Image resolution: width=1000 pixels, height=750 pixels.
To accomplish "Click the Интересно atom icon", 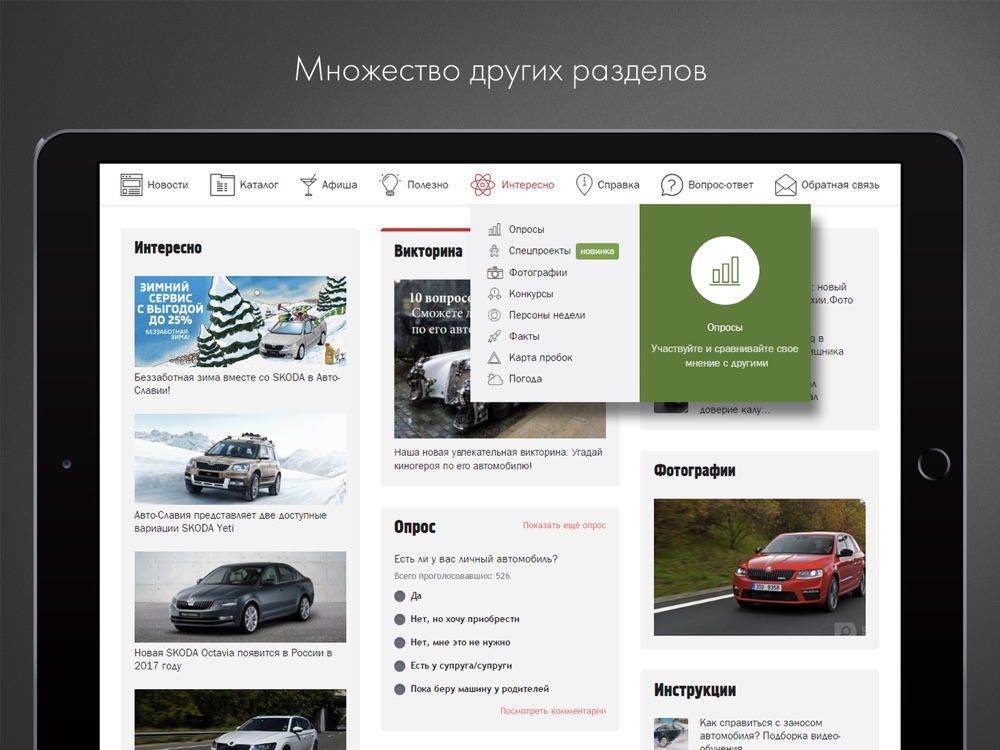I will click(483, 185).
